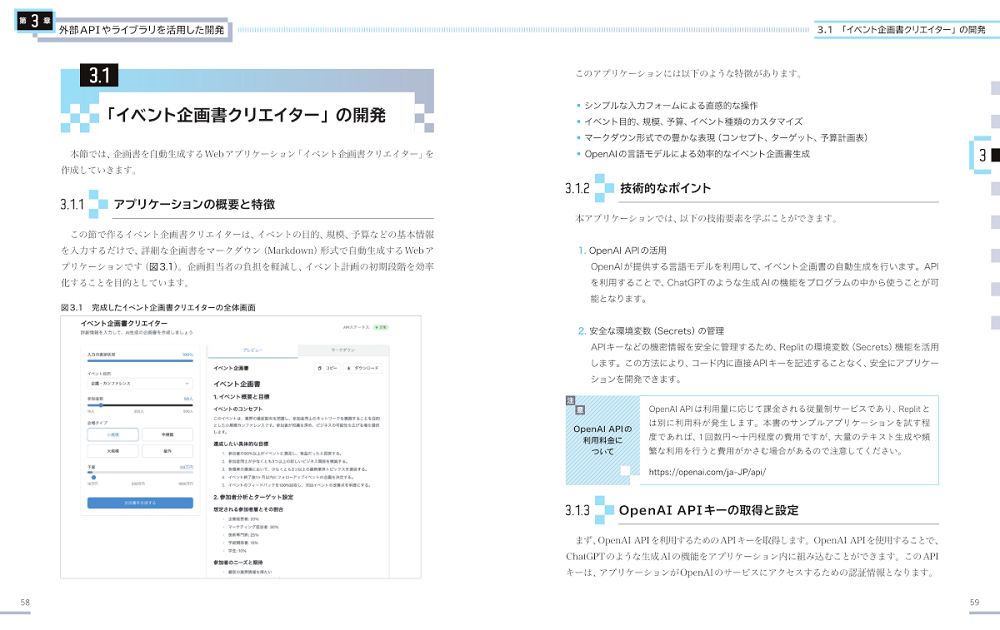Select the 大規模 venue type option
This screenshot has height=630, width=1000.
click(x=113, y=451)
